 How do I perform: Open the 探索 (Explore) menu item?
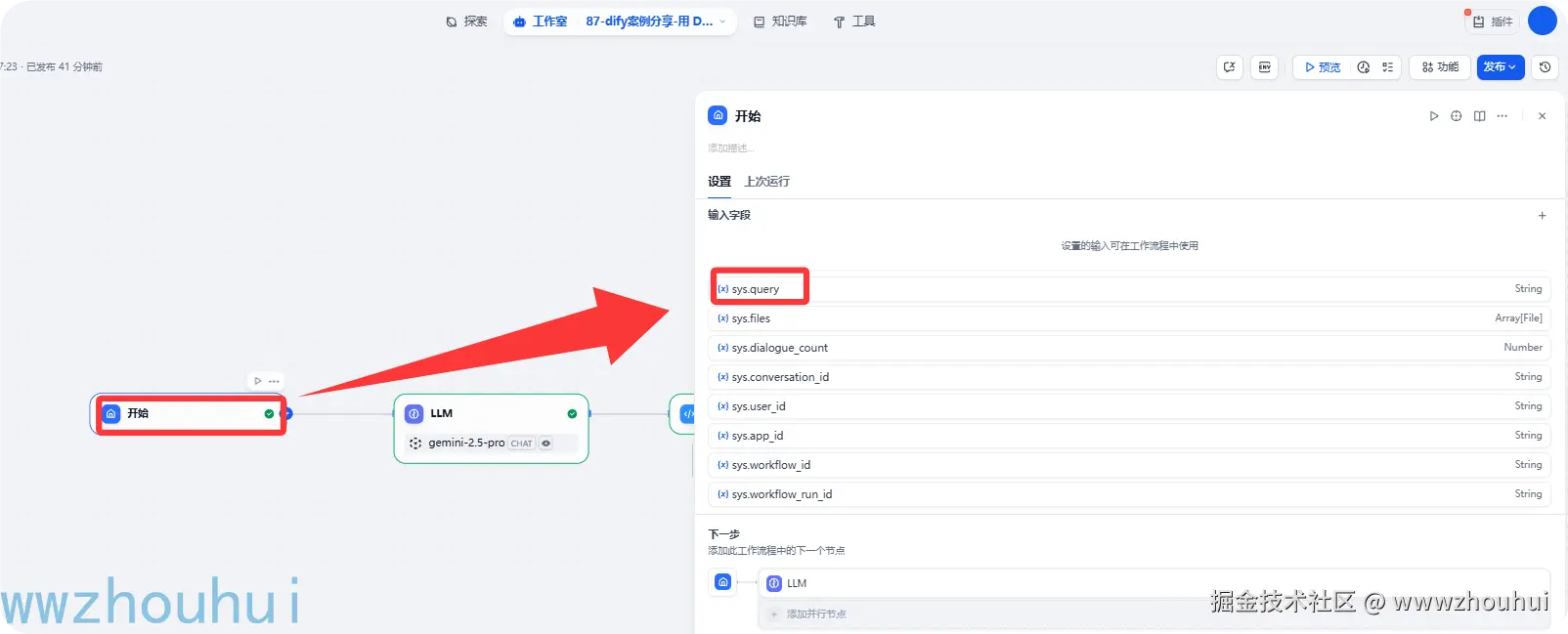[x=466, y=21]
